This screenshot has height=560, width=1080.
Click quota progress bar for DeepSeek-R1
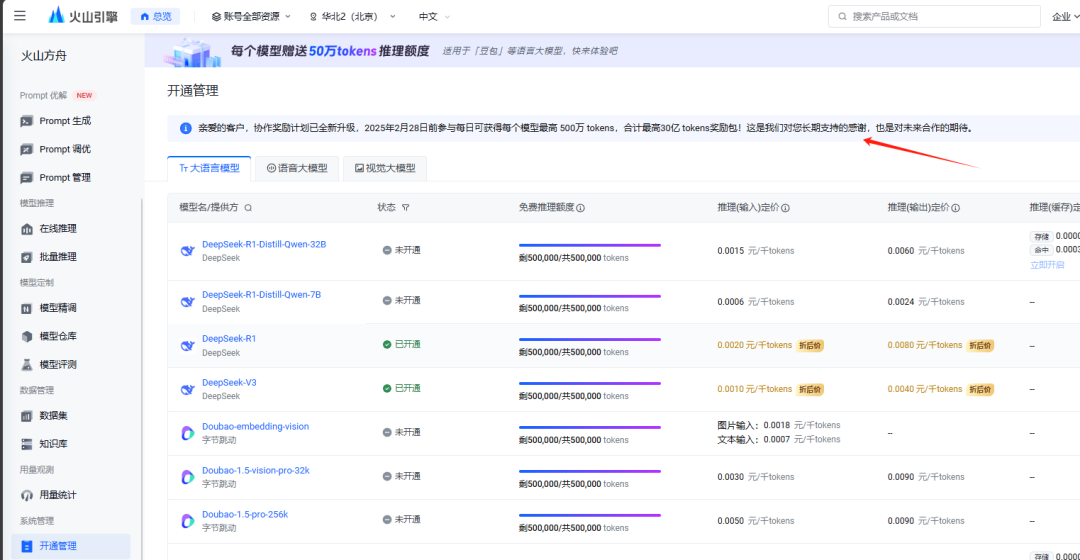tap(590, 340)
